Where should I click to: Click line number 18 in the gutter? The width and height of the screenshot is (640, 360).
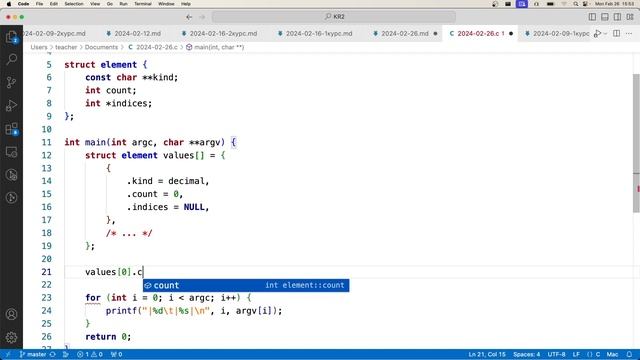47,233
